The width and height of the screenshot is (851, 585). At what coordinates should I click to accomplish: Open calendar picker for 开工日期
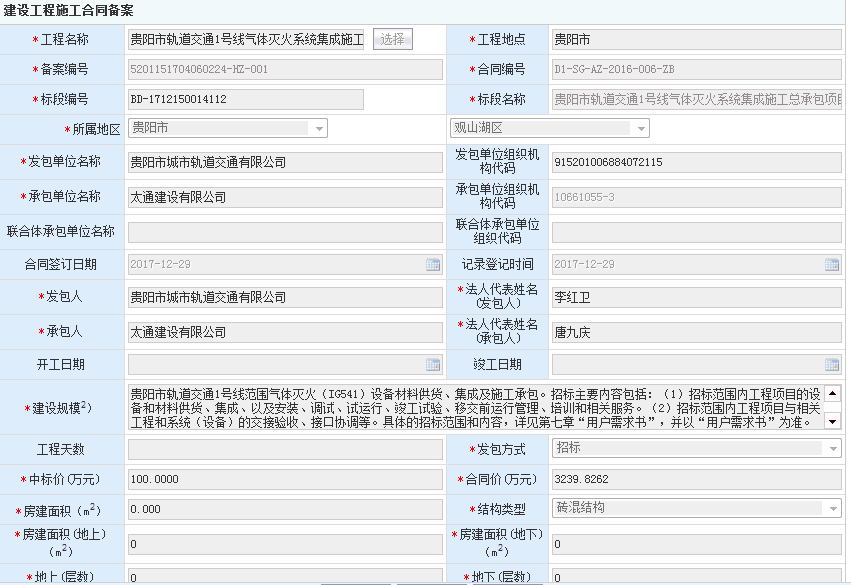tap(433, 364)
